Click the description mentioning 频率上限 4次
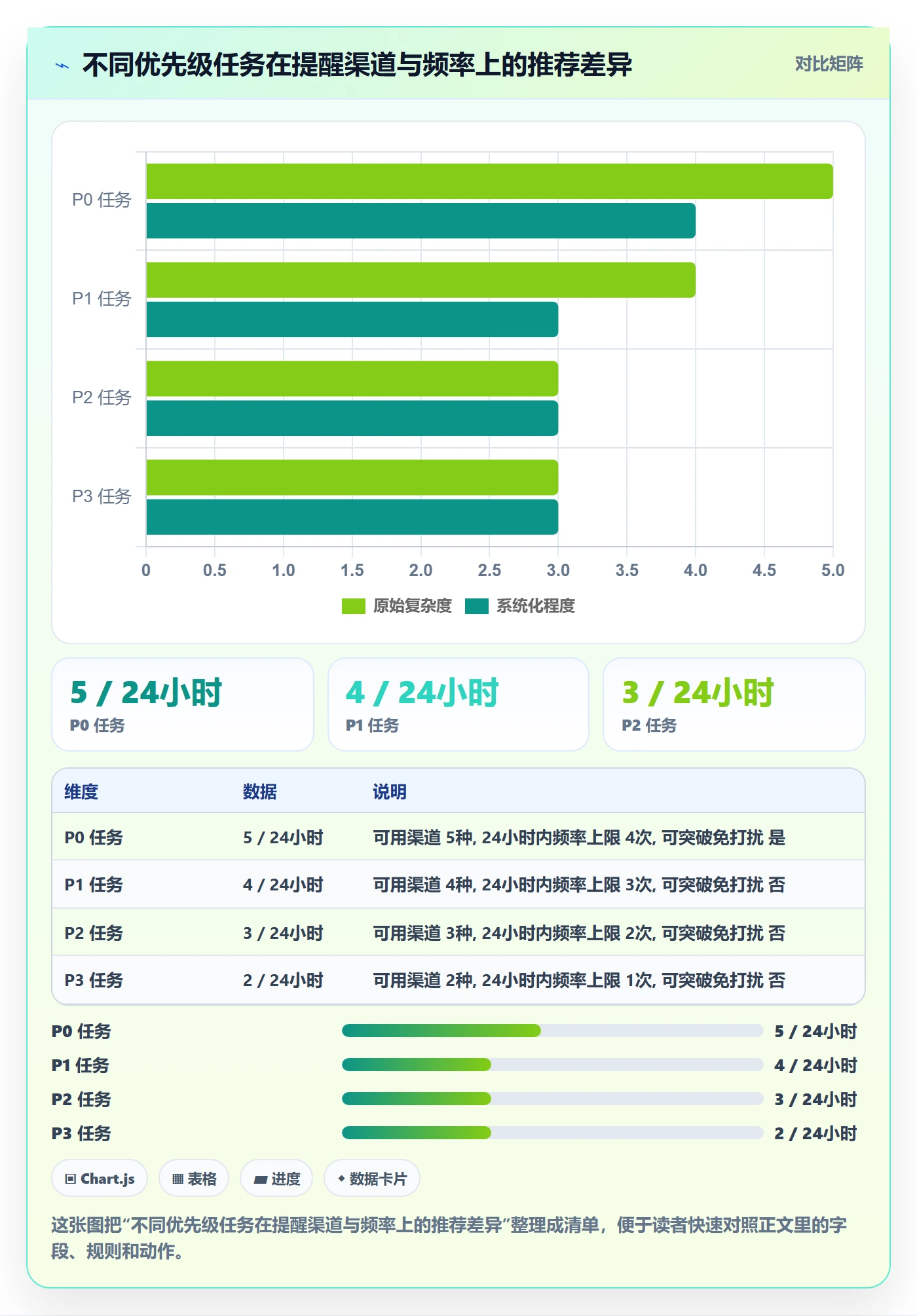This screenshot has height=1316, width=917. (x=579, y=837)
